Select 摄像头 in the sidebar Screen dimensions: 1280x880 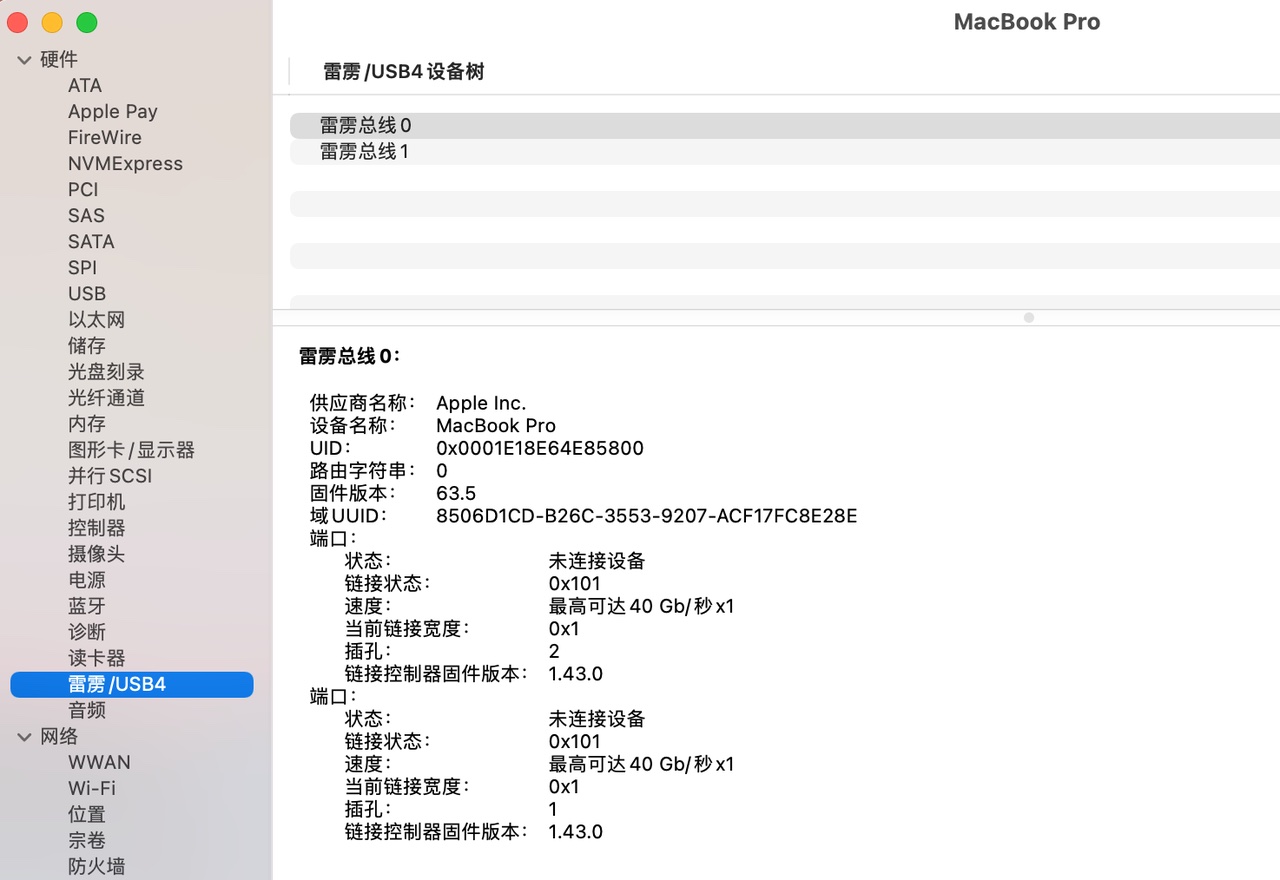pyautogui.click(x=97, y=554)
